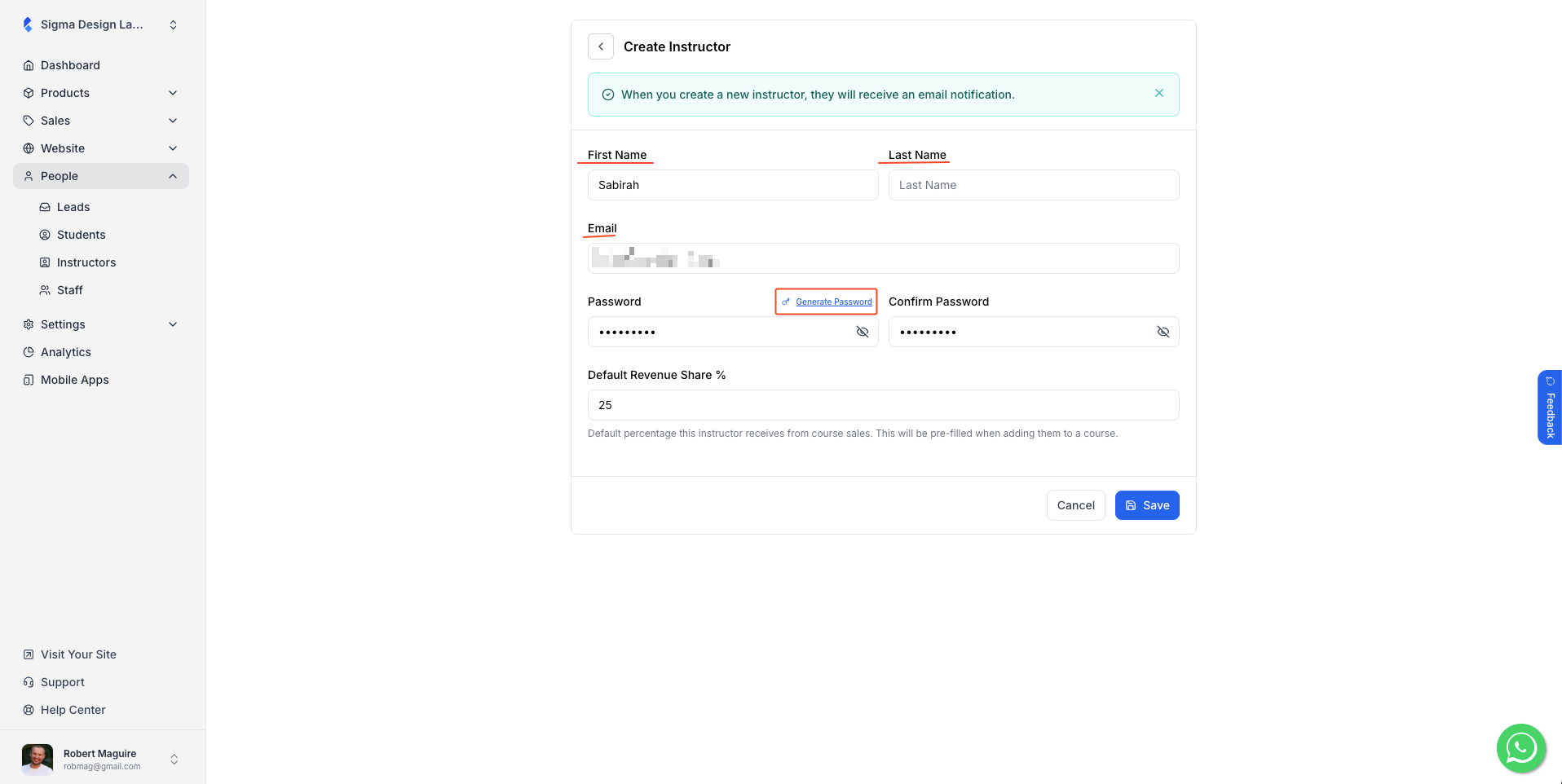The width and height of the screenshot is (1562, 784).
Task: Click the Instructors icon
Action: pos(45,262)
